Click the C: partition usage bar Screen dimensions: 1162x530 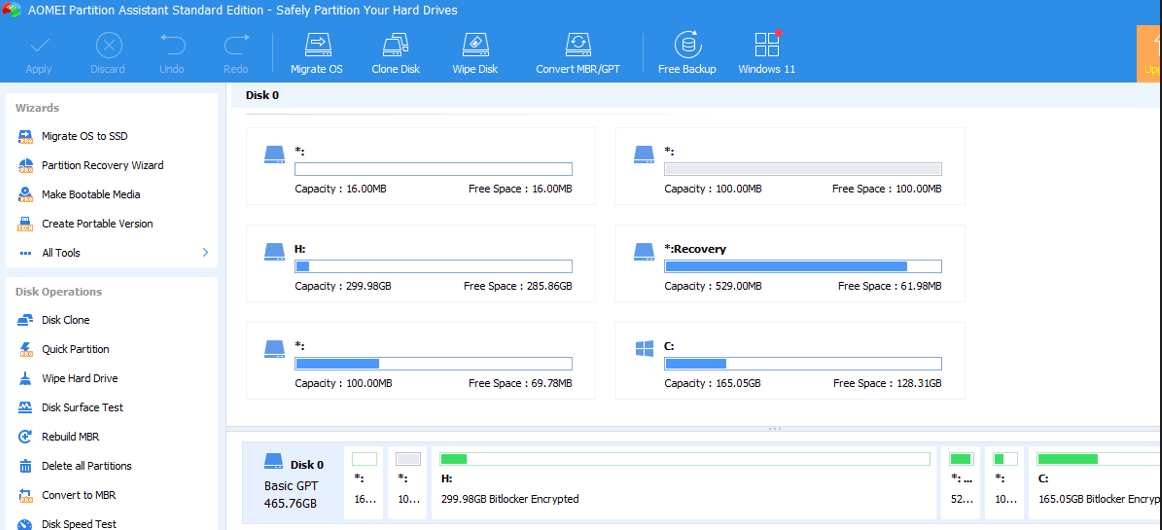pos(803,363)
